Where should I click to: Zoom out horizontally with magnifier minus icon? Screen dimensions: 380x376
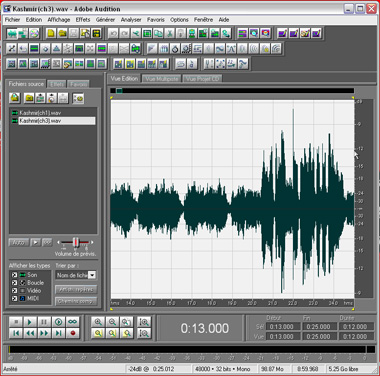[112, 322]
